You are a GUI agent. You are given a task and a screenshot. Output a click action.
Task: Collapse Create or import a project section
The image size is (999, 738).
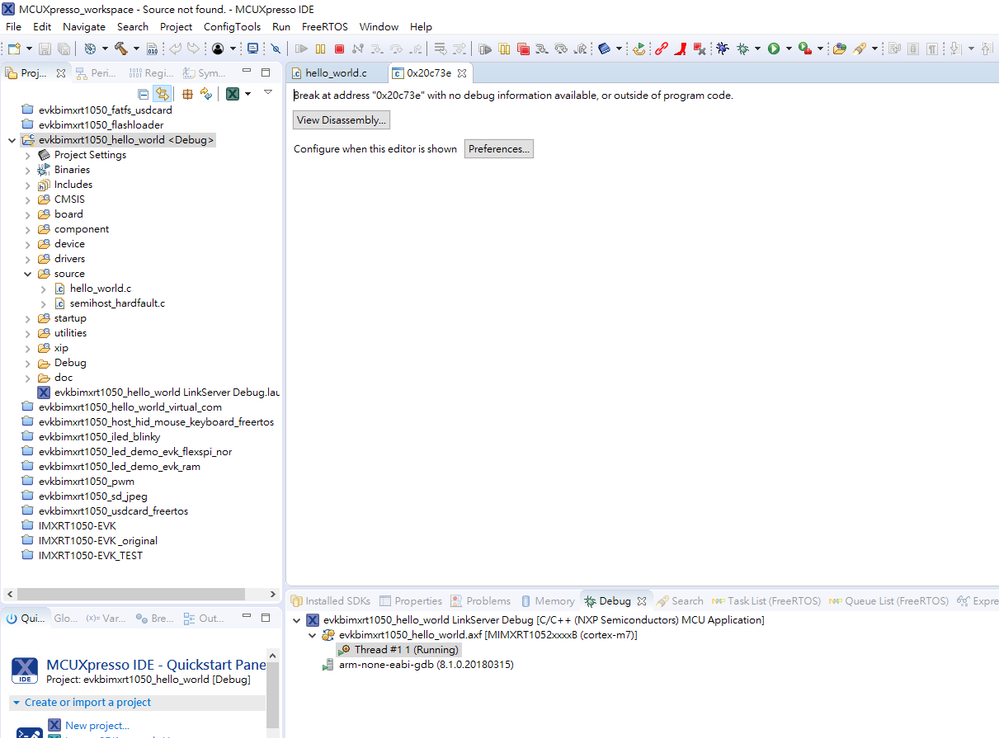[17, 702]
